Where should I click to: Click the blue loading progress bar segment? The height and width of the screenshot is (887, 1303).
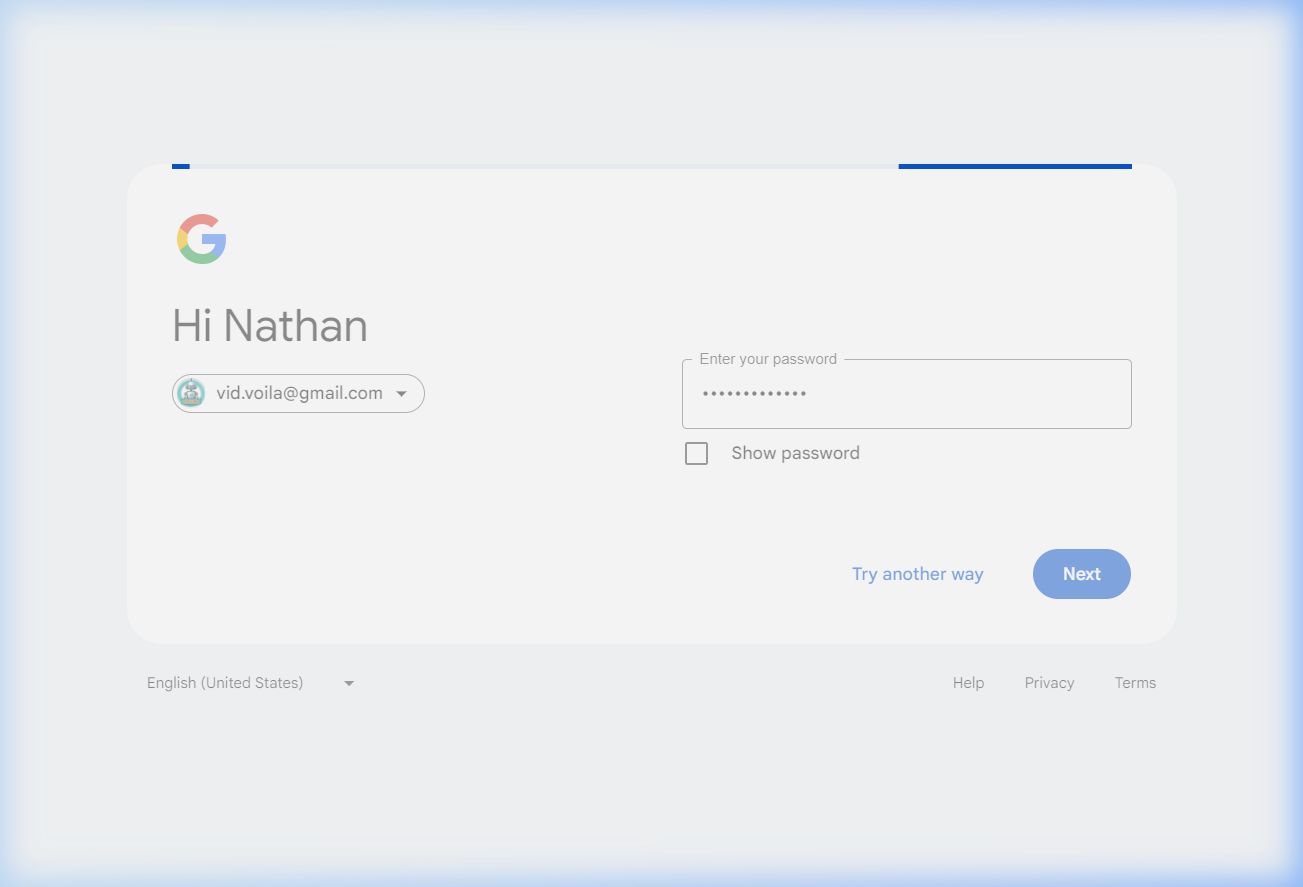(x=1014, y=166)
